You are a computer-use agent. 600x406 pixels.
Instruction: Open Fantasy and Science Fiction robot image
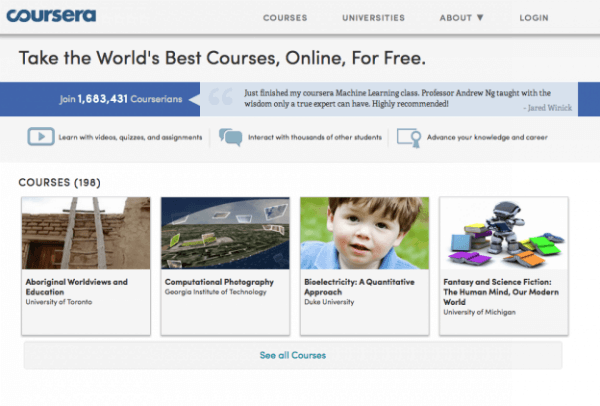click(x=504, y=233)
